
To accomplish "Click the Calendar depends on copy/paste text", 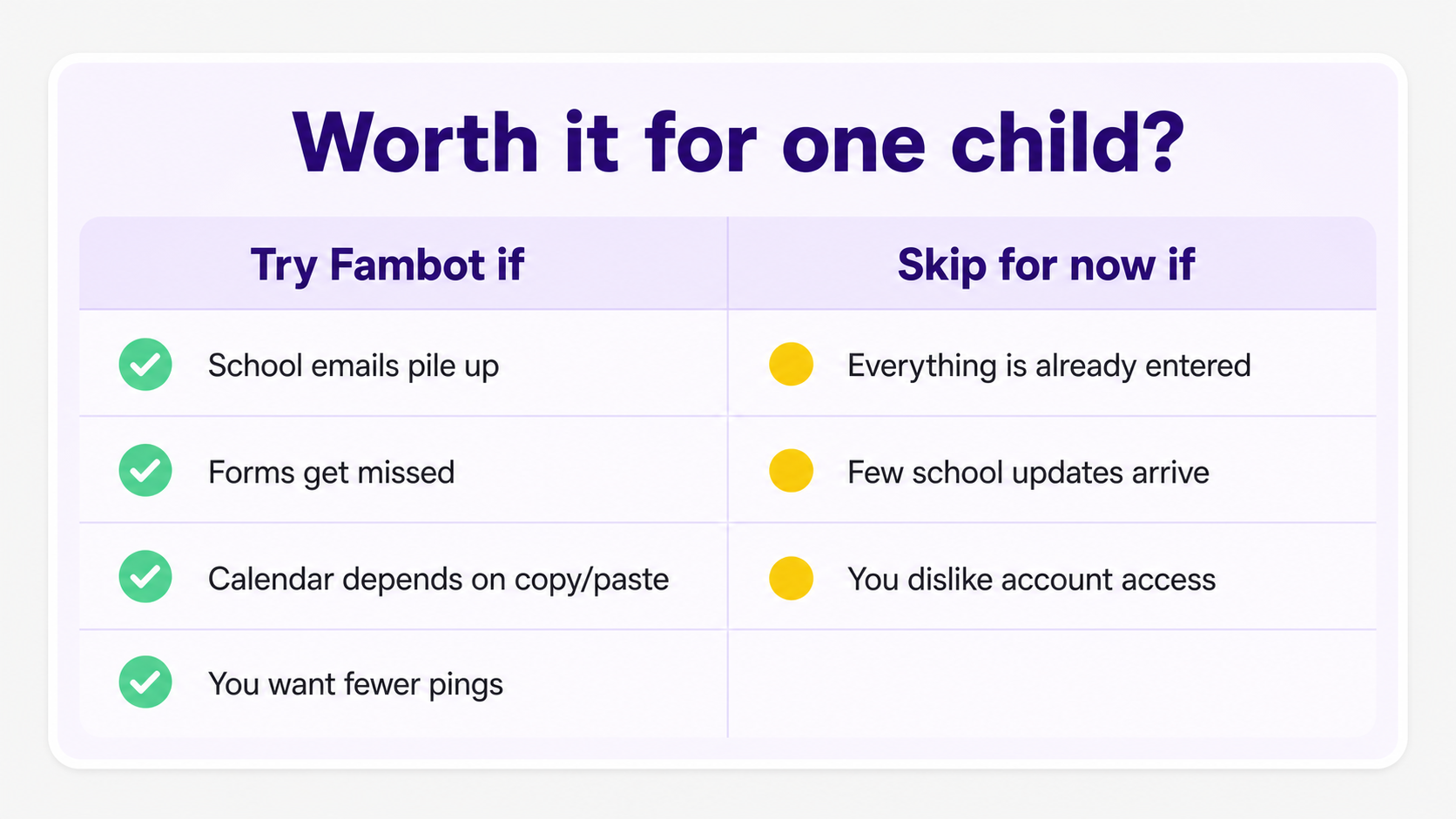I will click(x=438, y=580).
